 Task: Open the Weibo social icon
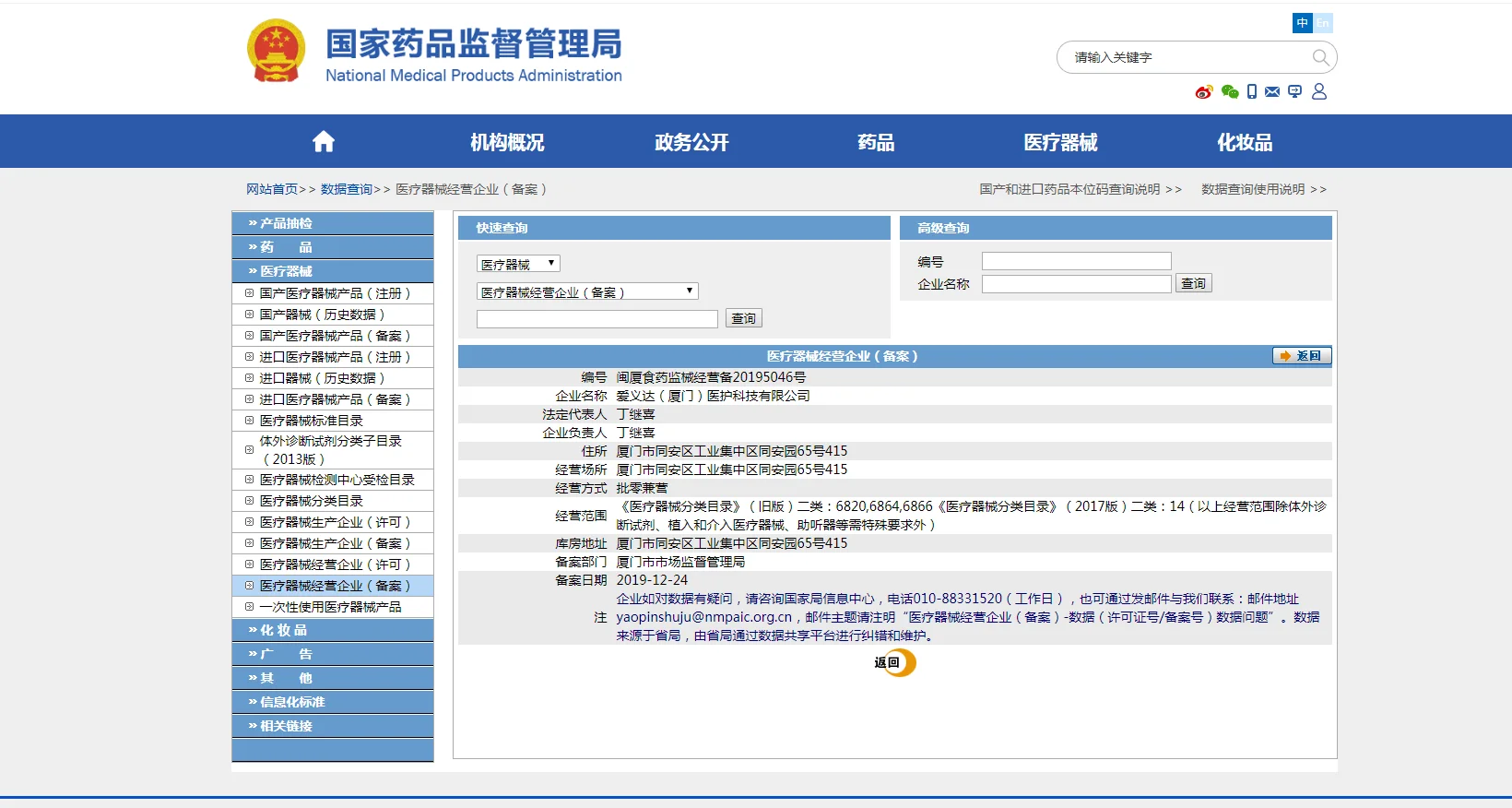pyautogui.click(x=1203, y=92)
